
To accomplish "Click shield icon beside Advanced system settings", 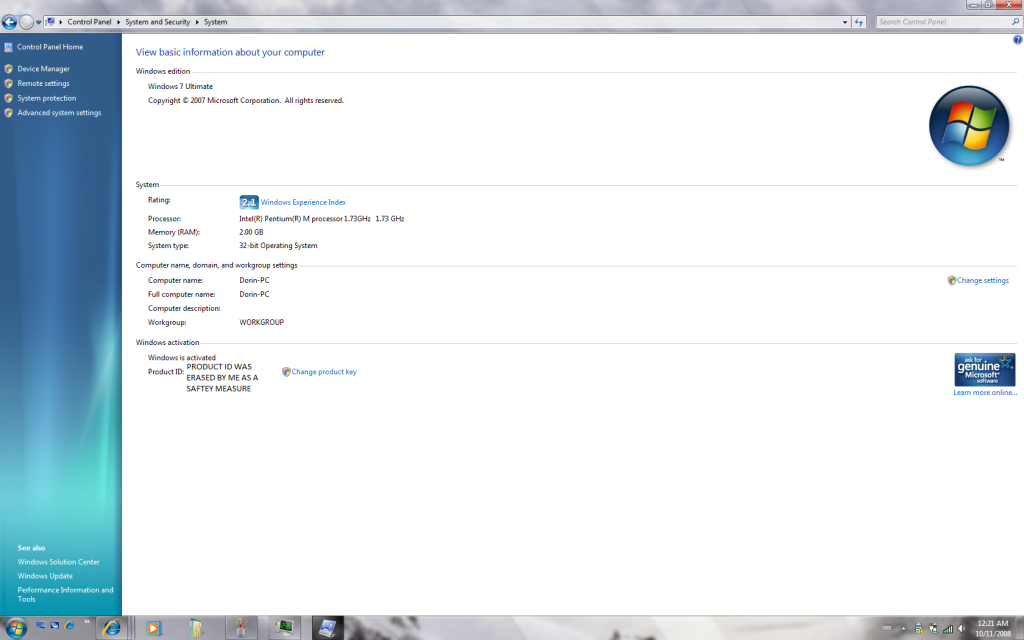I will (x=8, y=113).
